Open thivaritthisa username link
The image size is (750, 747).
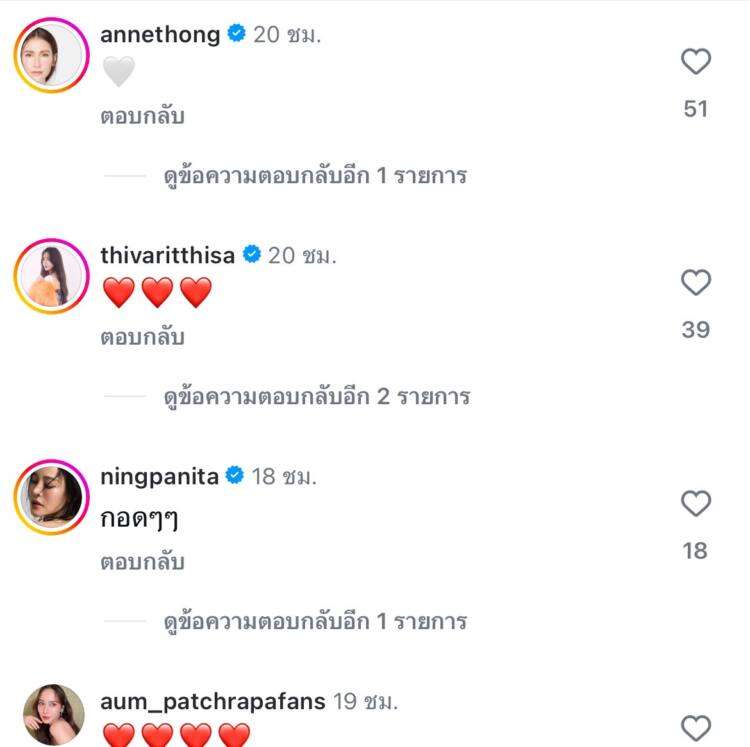(x=167, y=255)
